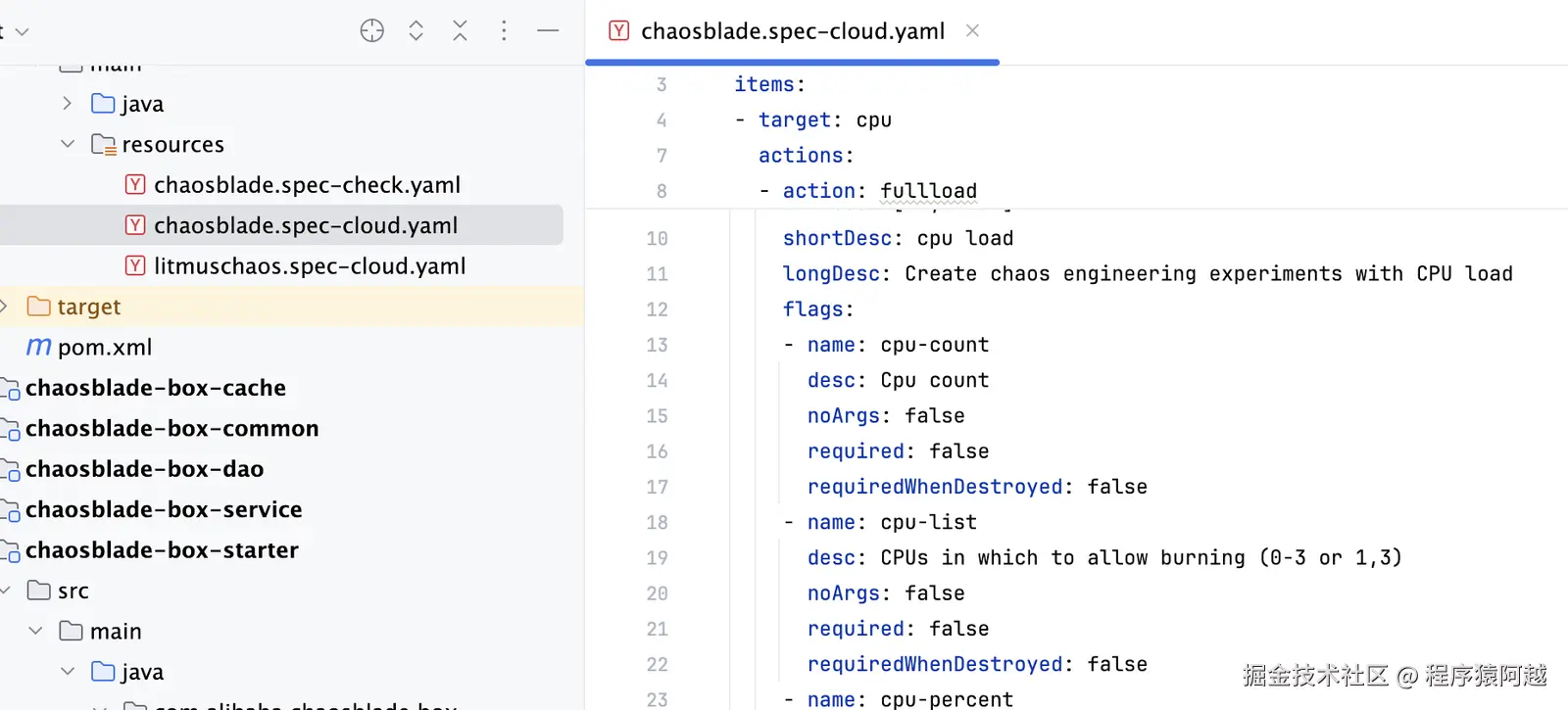Viewport: 1568px width, 710px height.
Task: Click 'desc: Cpu count' line
Action: click(898, 380)
